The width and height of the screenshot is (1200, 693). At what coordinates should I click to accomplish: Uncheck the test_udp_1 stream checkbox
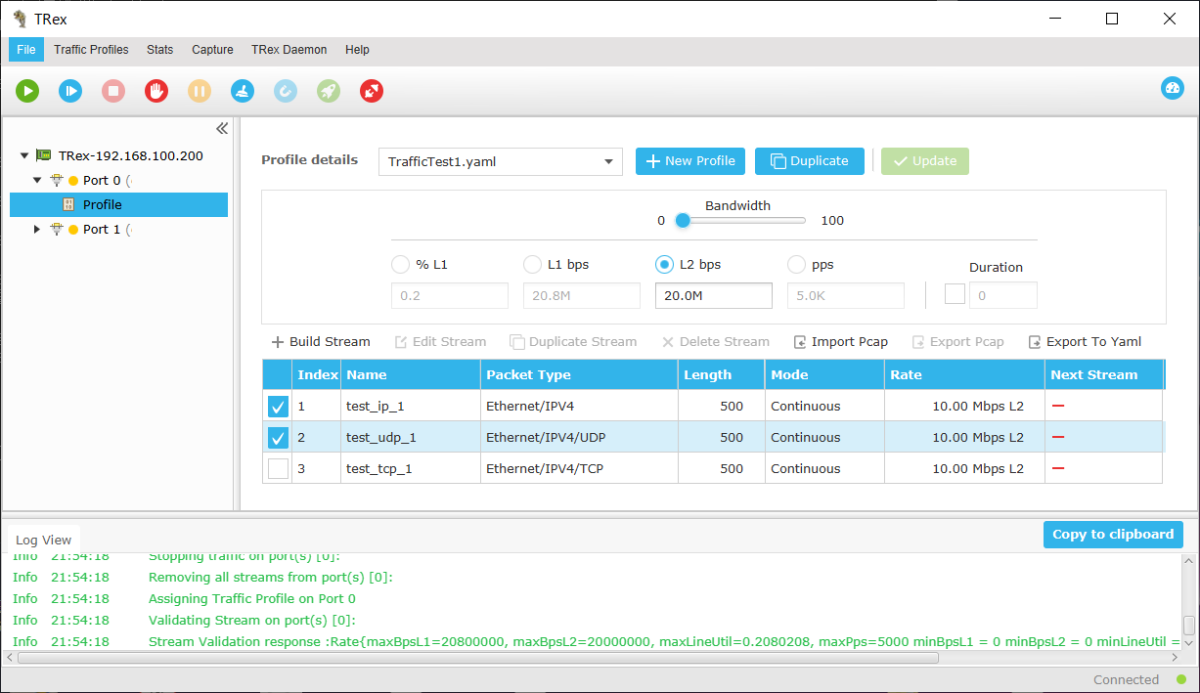coord(278,437)
